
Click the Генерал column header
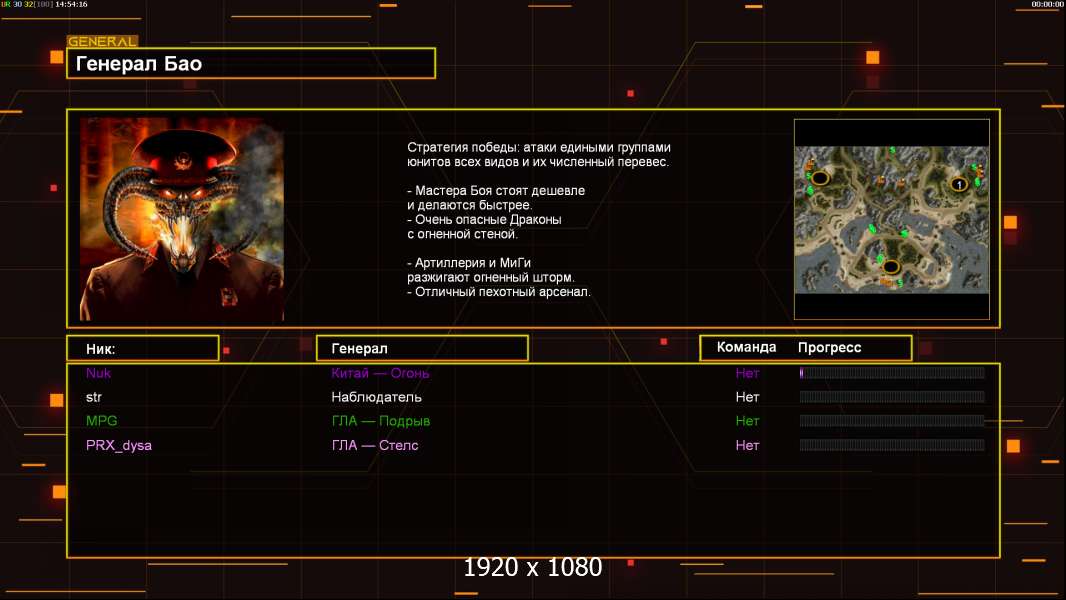click(x=421, y=348)
